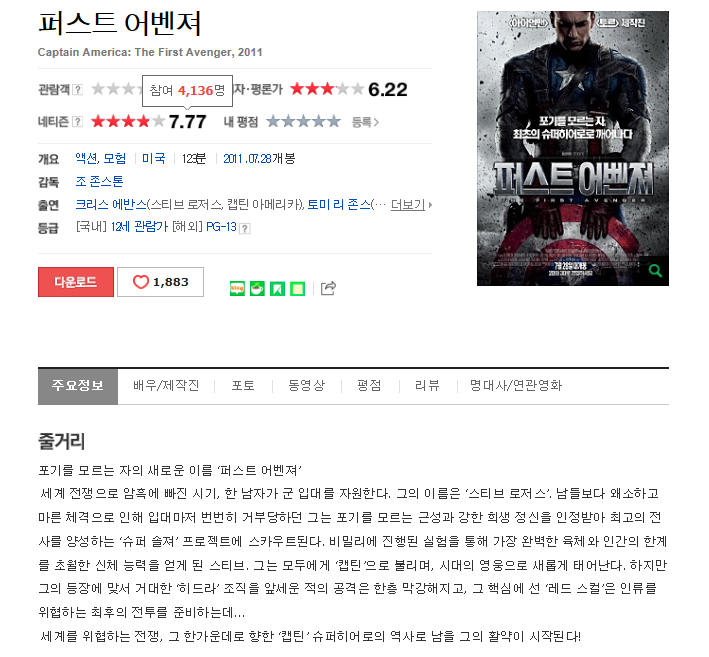Open help icon next to PG-13
The image size is (709, 657).
[x=245, y=228]
